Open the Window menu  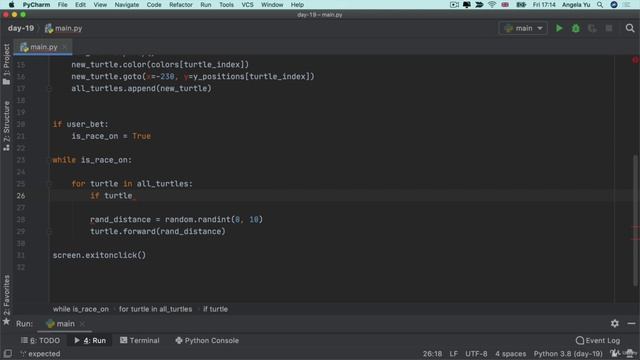(x=272, y=5)
